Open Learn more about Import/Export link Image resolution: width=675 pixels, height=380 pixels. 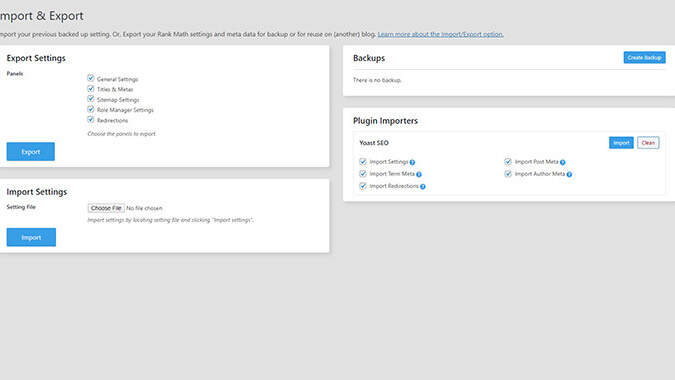tap(440, 34)
